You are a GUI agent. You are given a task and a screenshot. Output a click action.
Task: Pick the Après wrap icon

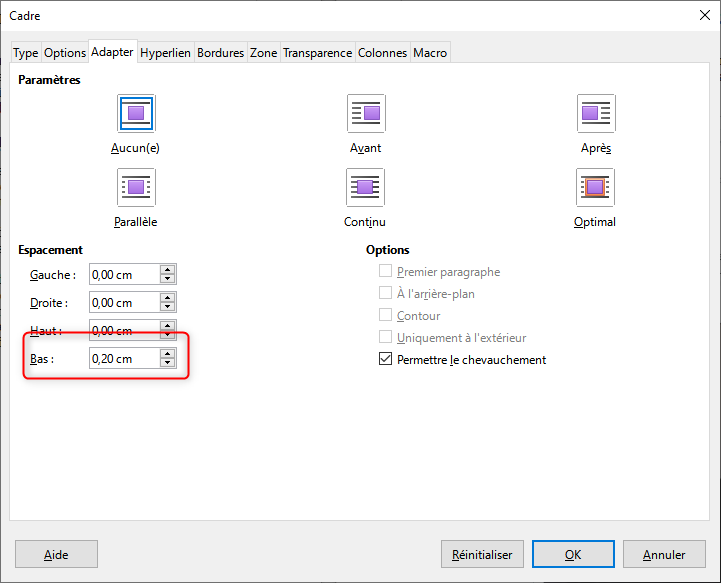click(596, 113)
